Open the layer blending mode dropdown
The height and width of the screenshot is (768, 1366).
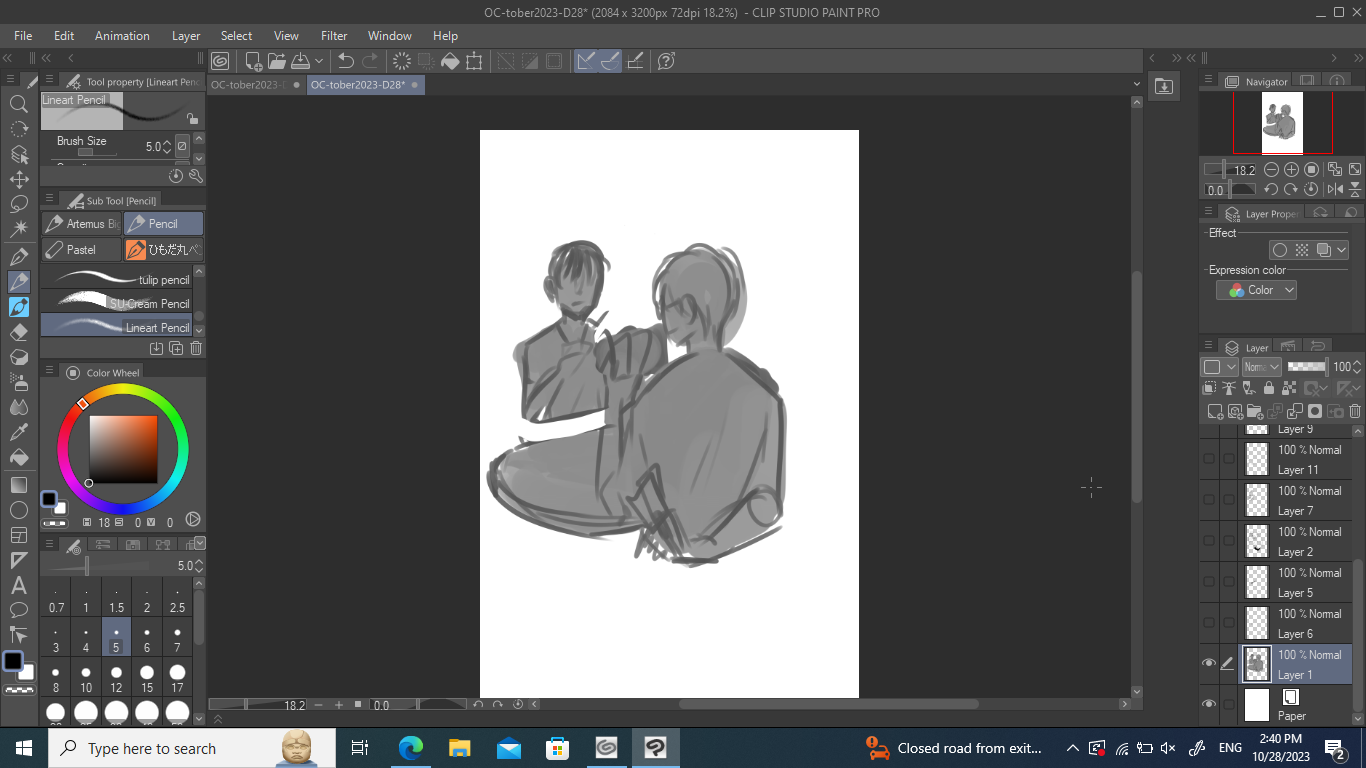coord(1260,367)
